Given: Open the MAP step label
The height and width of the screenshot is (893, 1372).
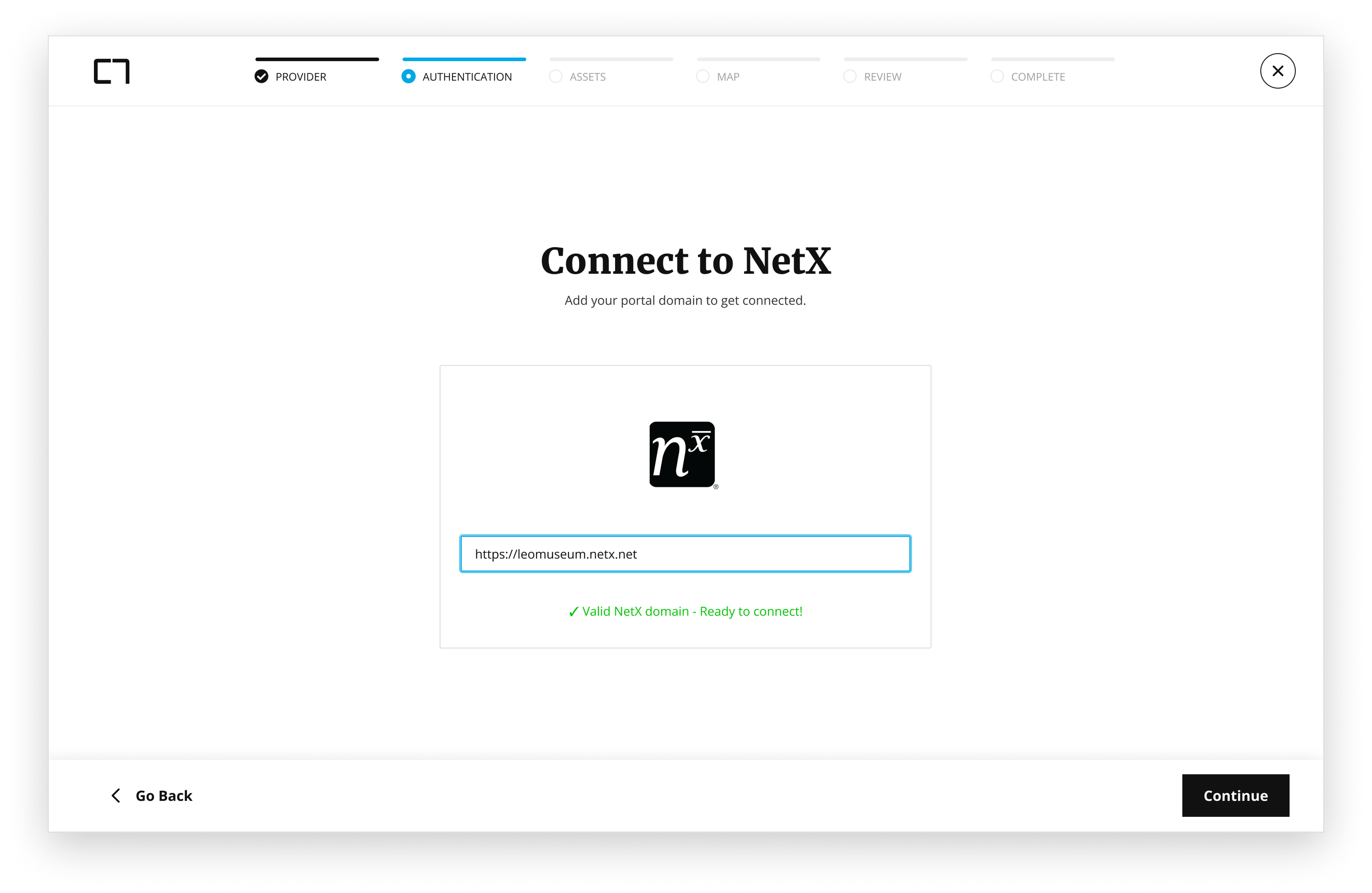Looking at the screenshot, I should coord(728,77).
